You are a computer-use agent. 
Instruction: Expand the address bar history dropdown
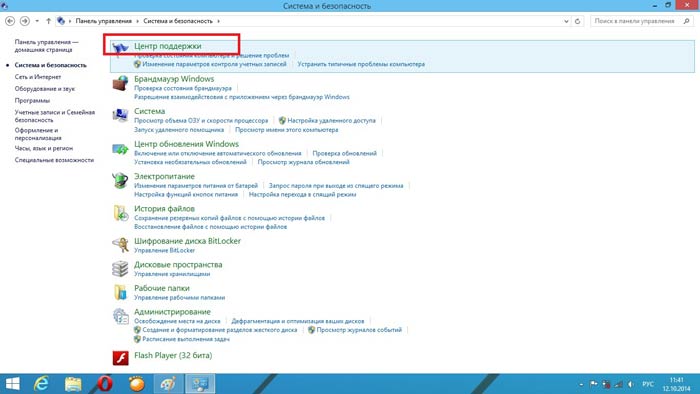coord(566,21)
